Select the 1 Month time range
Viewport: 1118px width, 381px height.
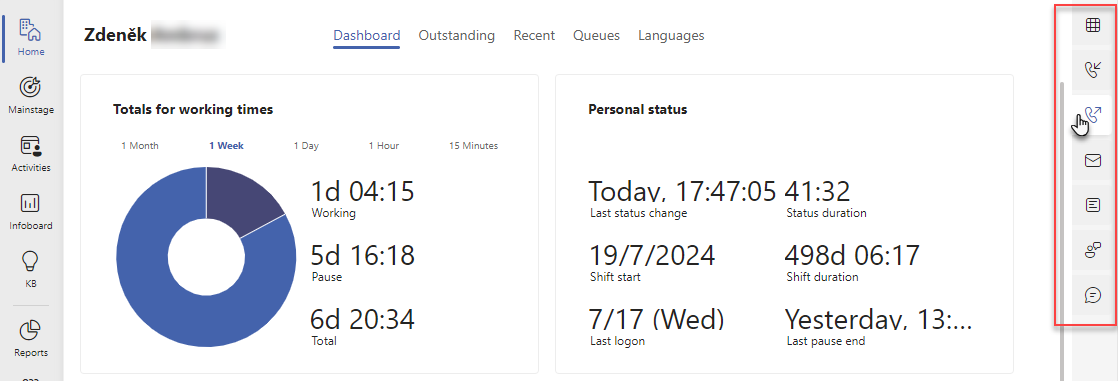pyautogui.click(x=140, y=146)
